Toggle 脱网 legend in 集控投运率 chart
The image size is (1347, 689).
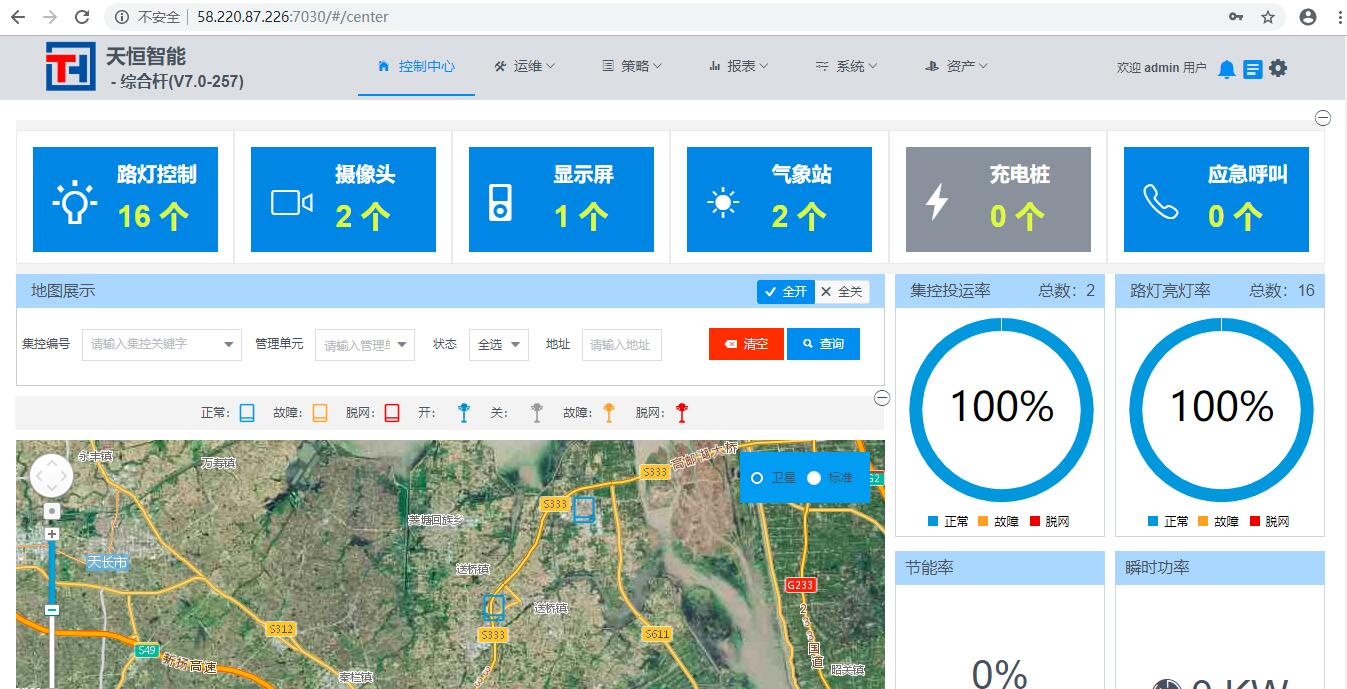pos(1049,522)
